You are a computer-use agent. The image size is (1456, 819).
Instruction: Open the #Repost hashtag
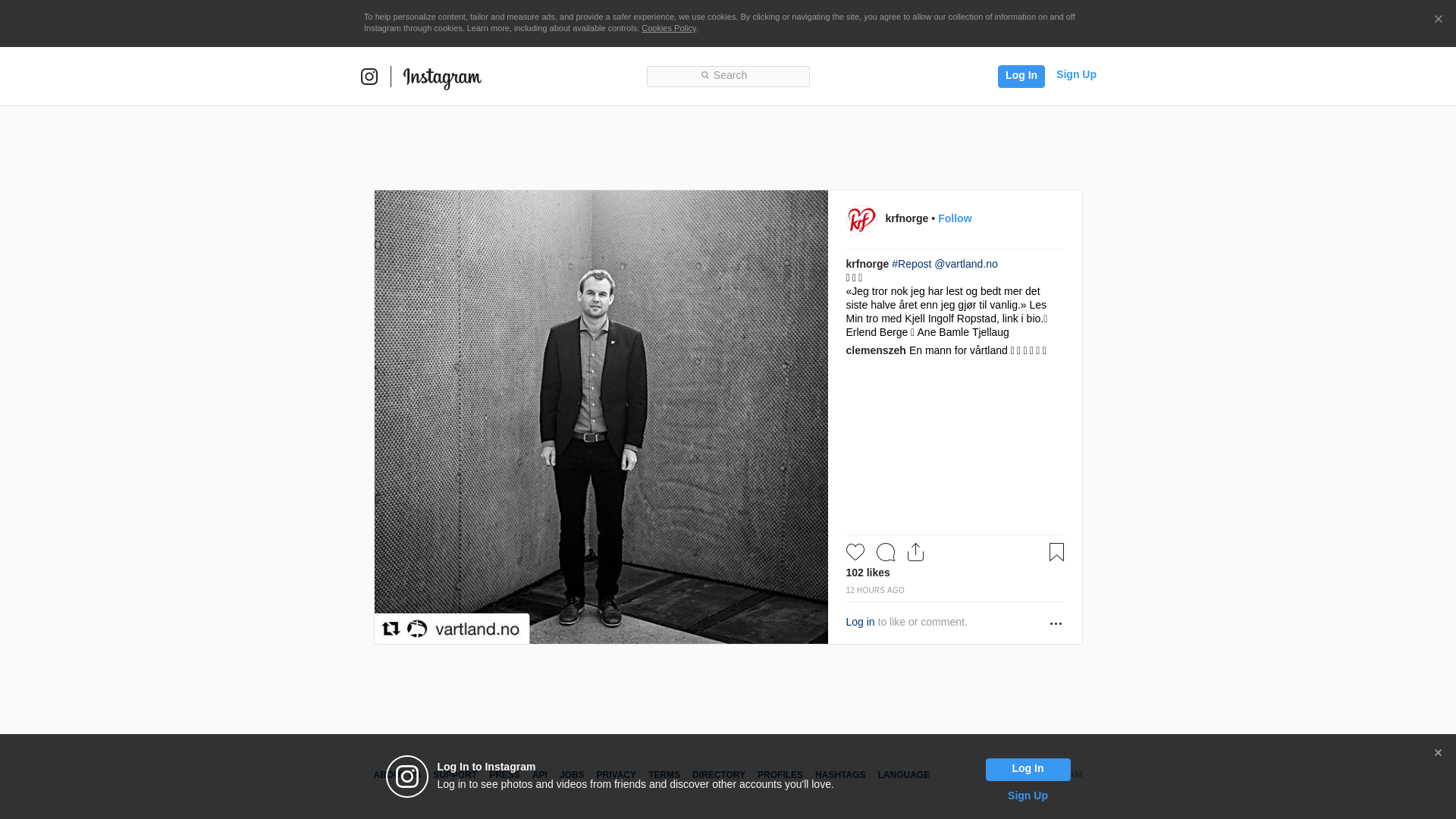tap(912, 264)
